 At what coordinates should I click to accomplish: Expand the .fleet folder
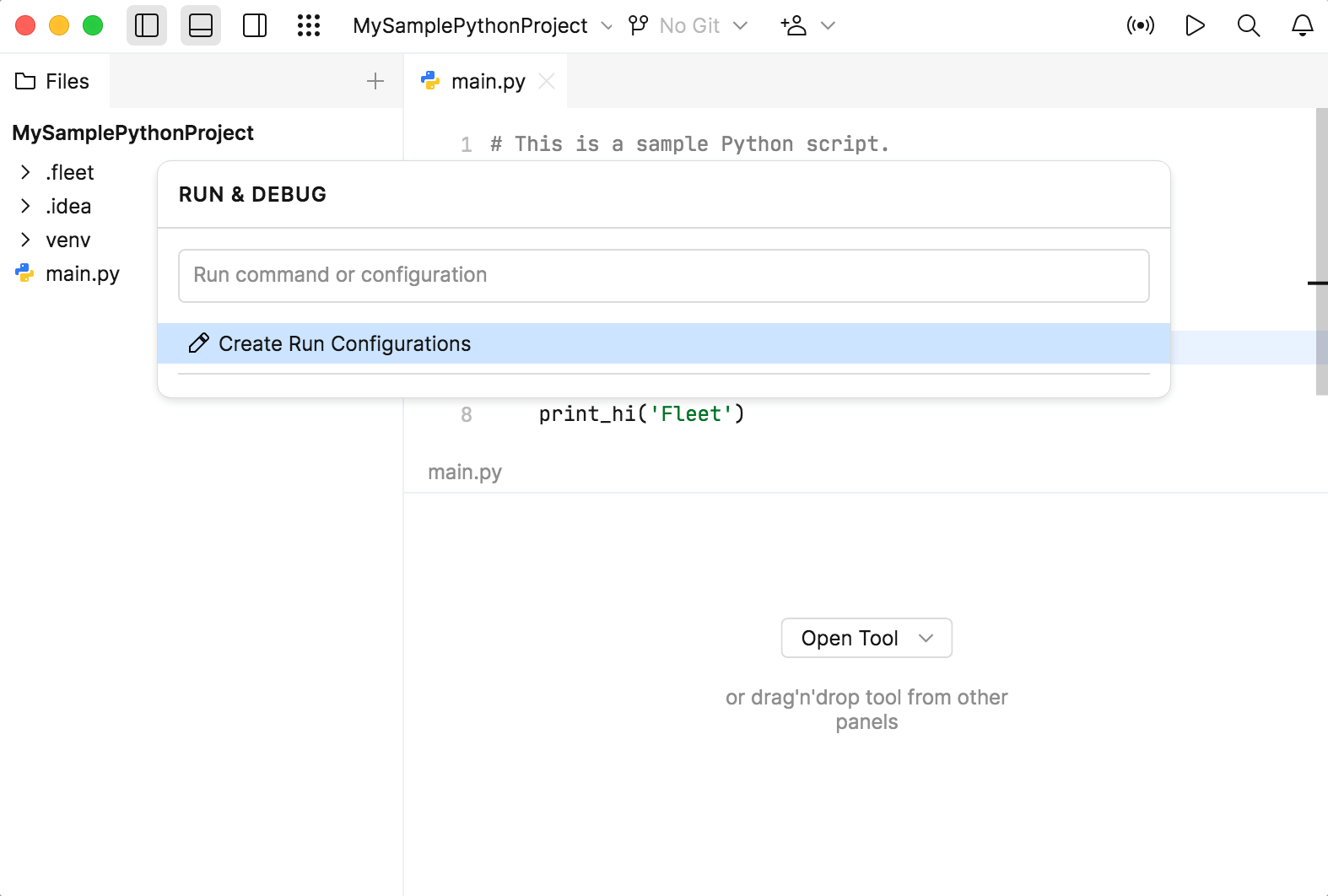coord(25,173)
